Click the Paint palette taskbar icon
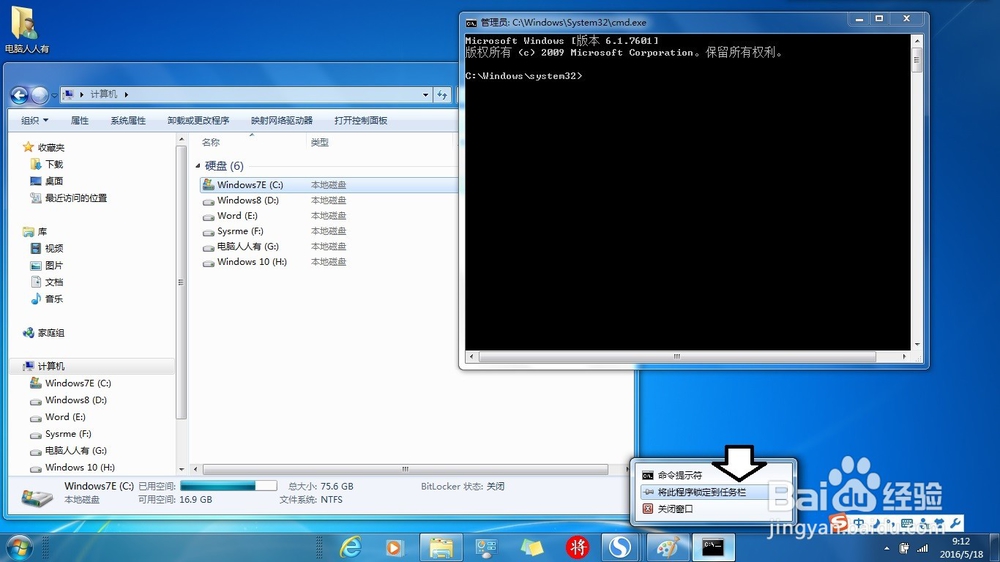This screenshot has width=1000, height=562. click(x=667, y=547)
